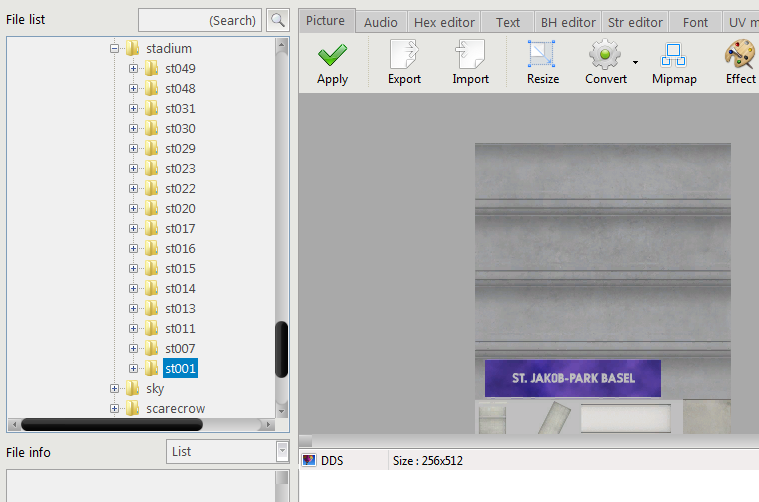Select the st017 tree item

pyautogui.click(x=180, y=228)
